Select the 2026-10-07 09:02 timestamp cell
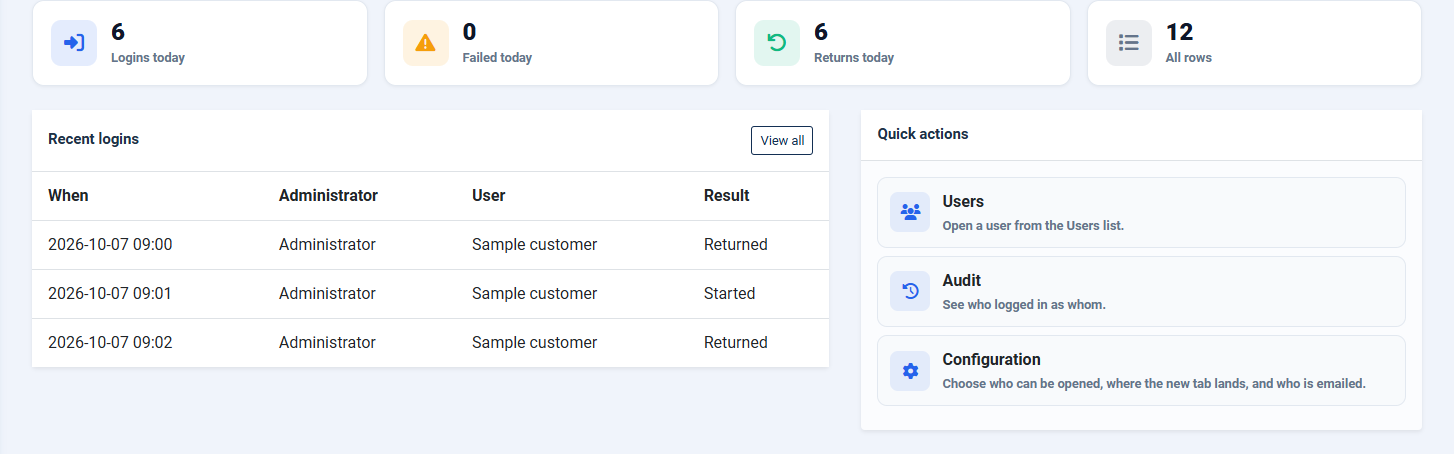 pos(110,343)
